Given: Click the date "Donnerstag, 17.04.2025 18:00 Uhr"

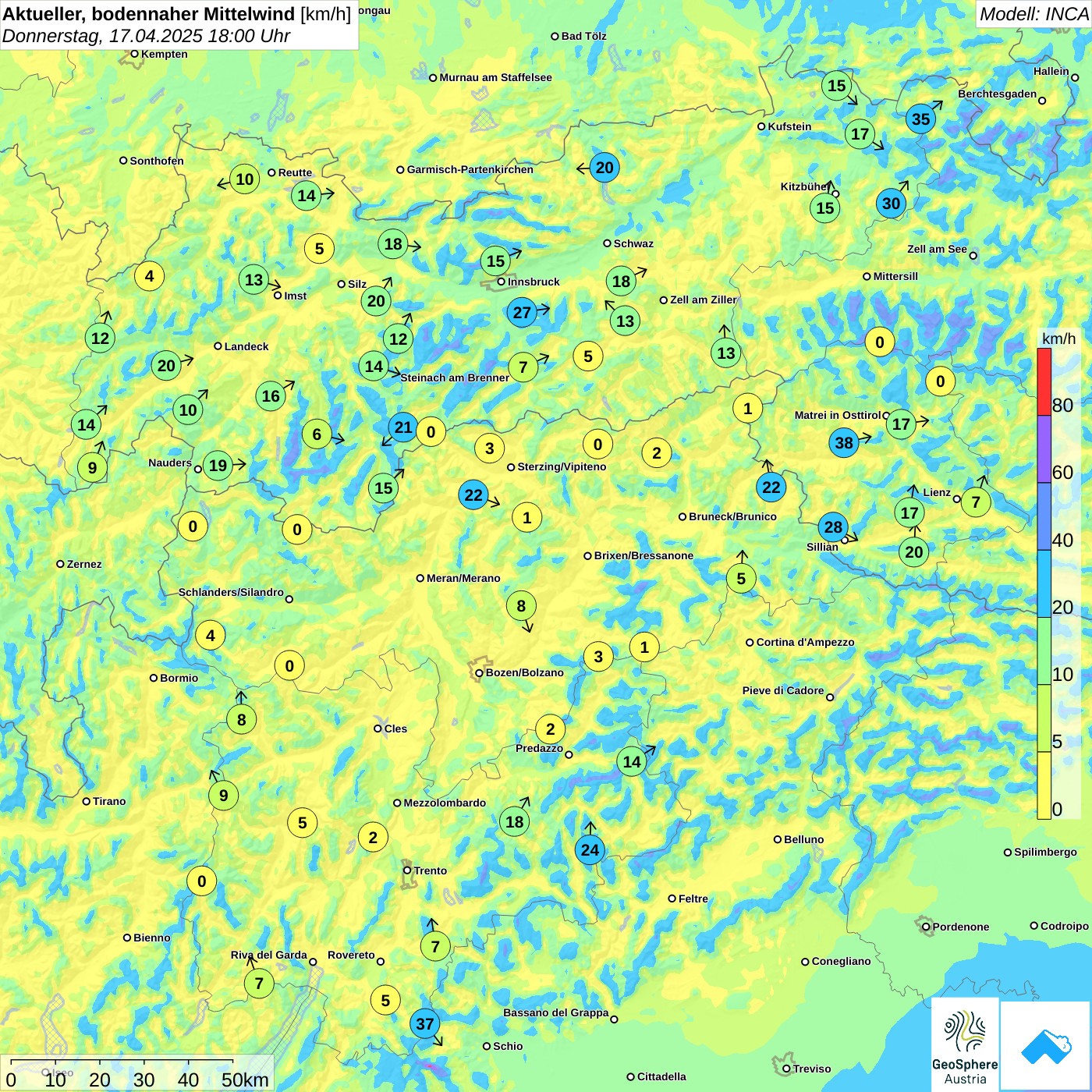Looking at the screenshot, I should pos(146,36).
